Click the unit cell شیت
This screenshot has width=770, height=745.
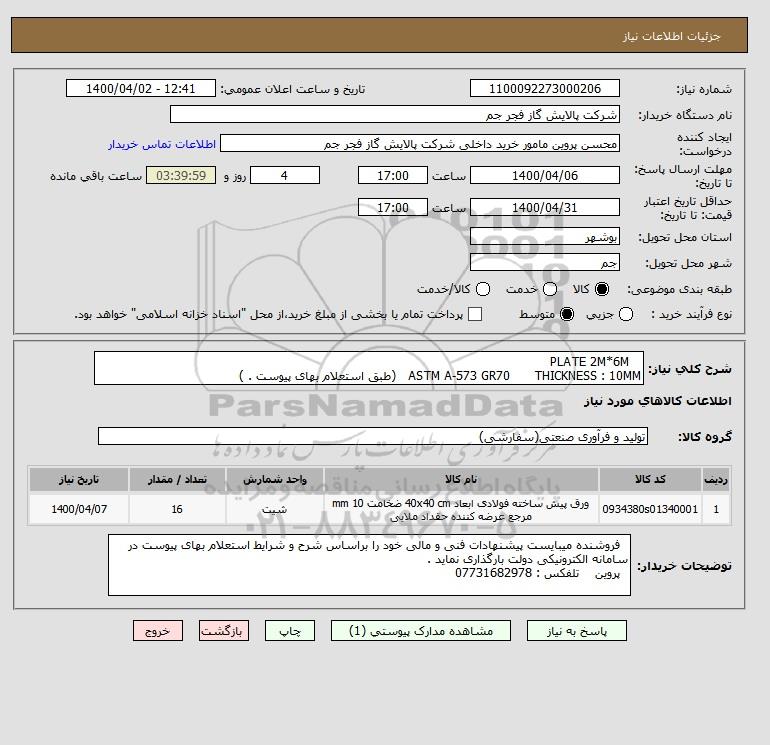tap(275, 509)
